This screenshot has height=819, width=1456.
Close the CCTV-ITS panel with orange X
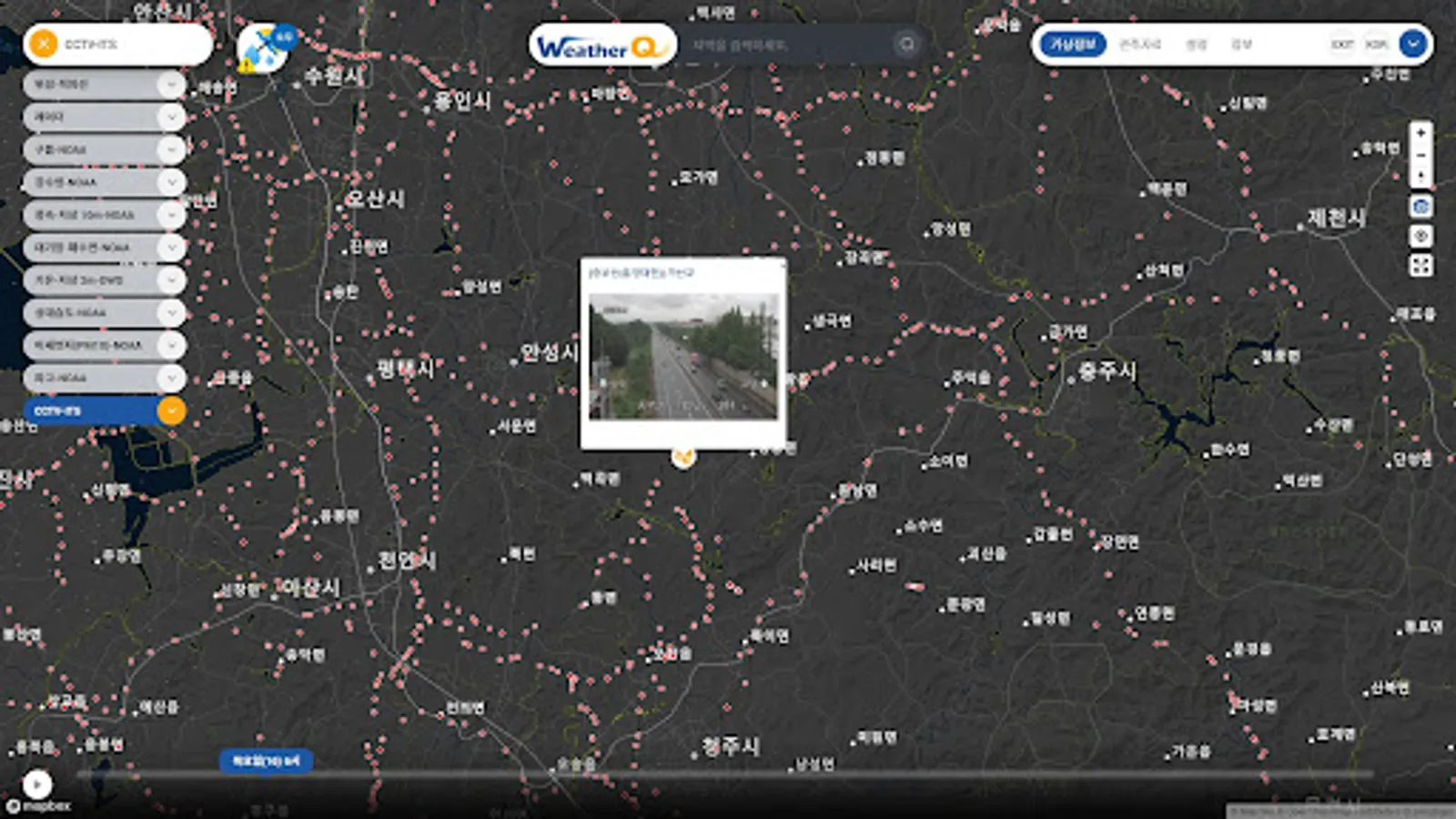click(x=43, y=44)
